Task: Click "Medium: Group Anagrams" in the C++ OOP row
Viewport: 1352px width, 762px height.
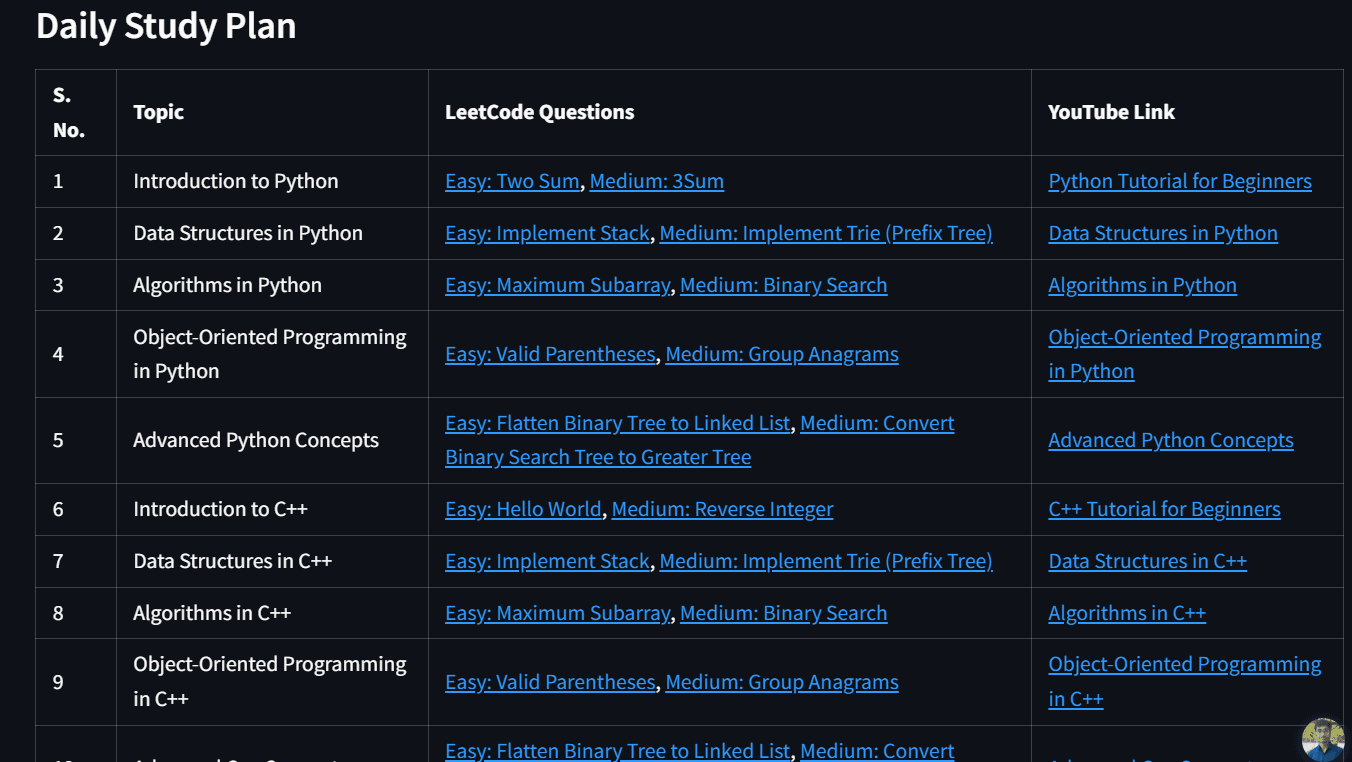Action: tap(782, 682)
